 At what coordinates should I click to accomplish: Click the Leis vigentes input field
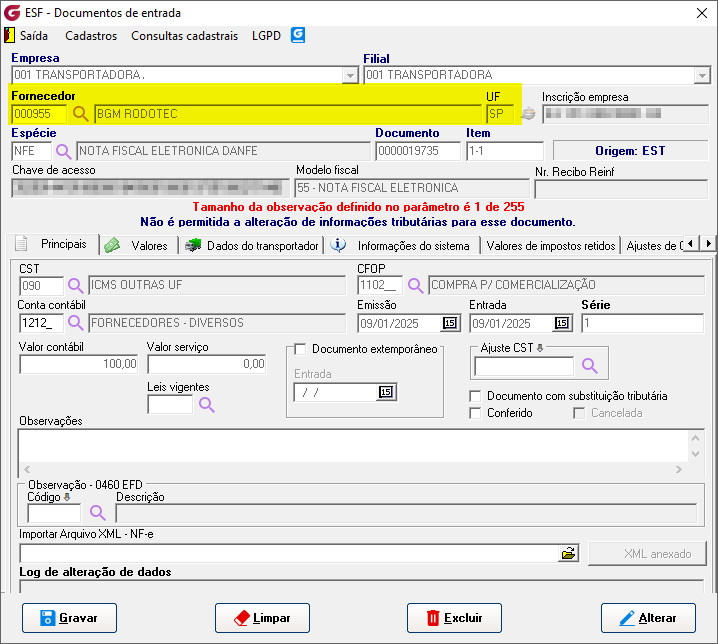[170, 405]
